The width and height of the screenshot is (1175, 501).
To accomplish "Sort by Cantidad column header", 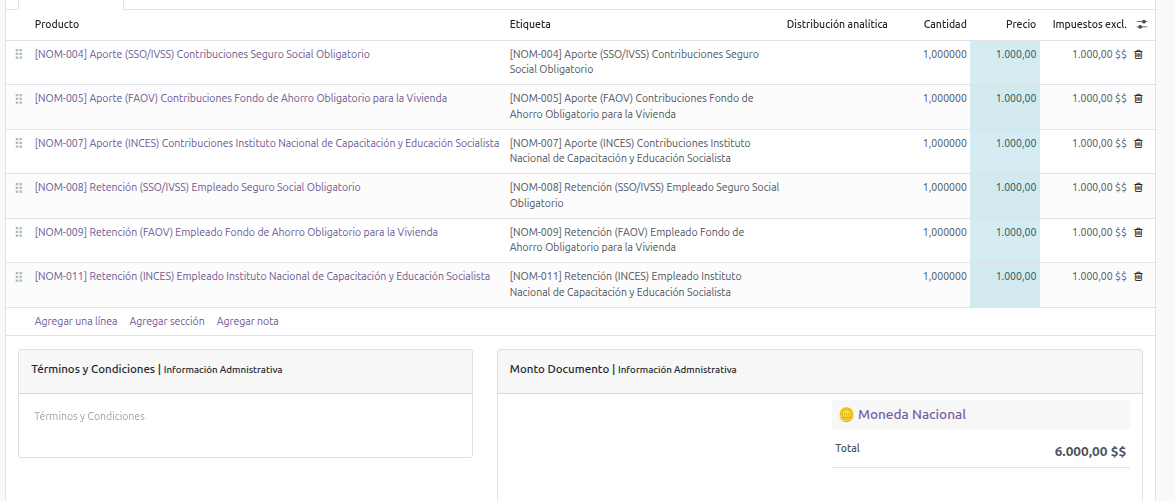I will pyautogui.click(x=944, y=24).
